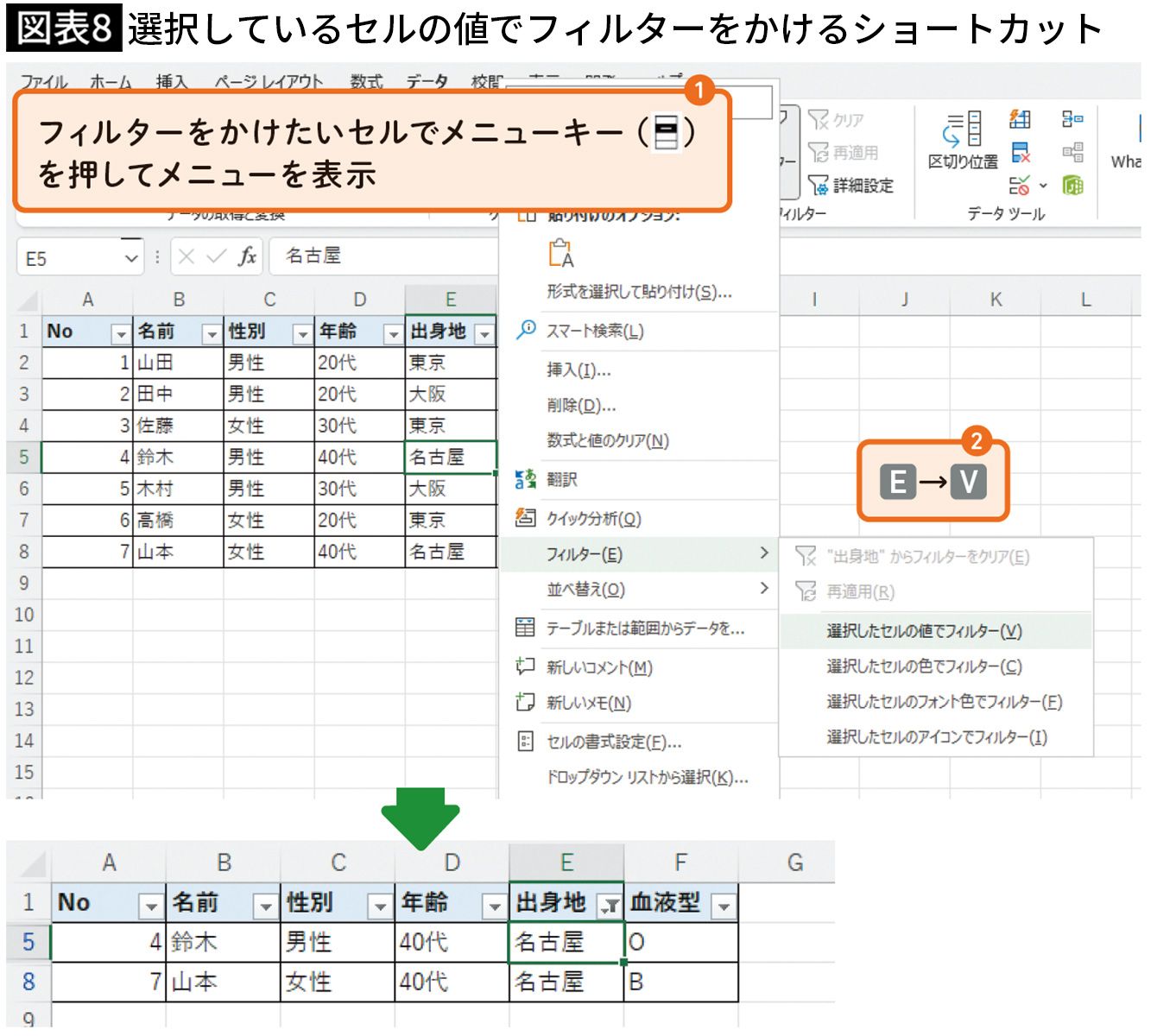Click the paste option clipboard icon

click(x=560, y=253)
